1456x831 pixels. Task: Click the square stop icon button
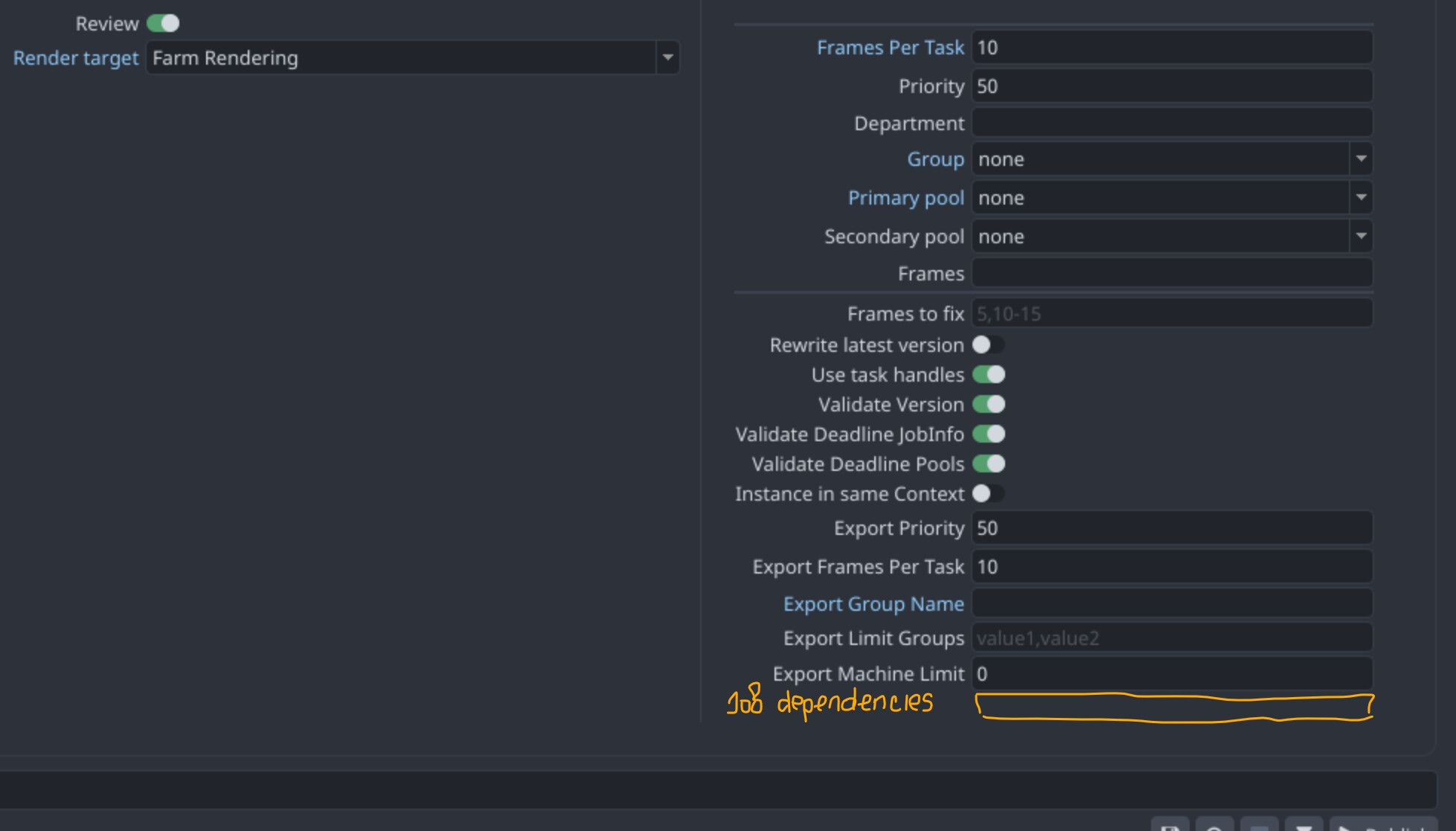coord(1259,824)
